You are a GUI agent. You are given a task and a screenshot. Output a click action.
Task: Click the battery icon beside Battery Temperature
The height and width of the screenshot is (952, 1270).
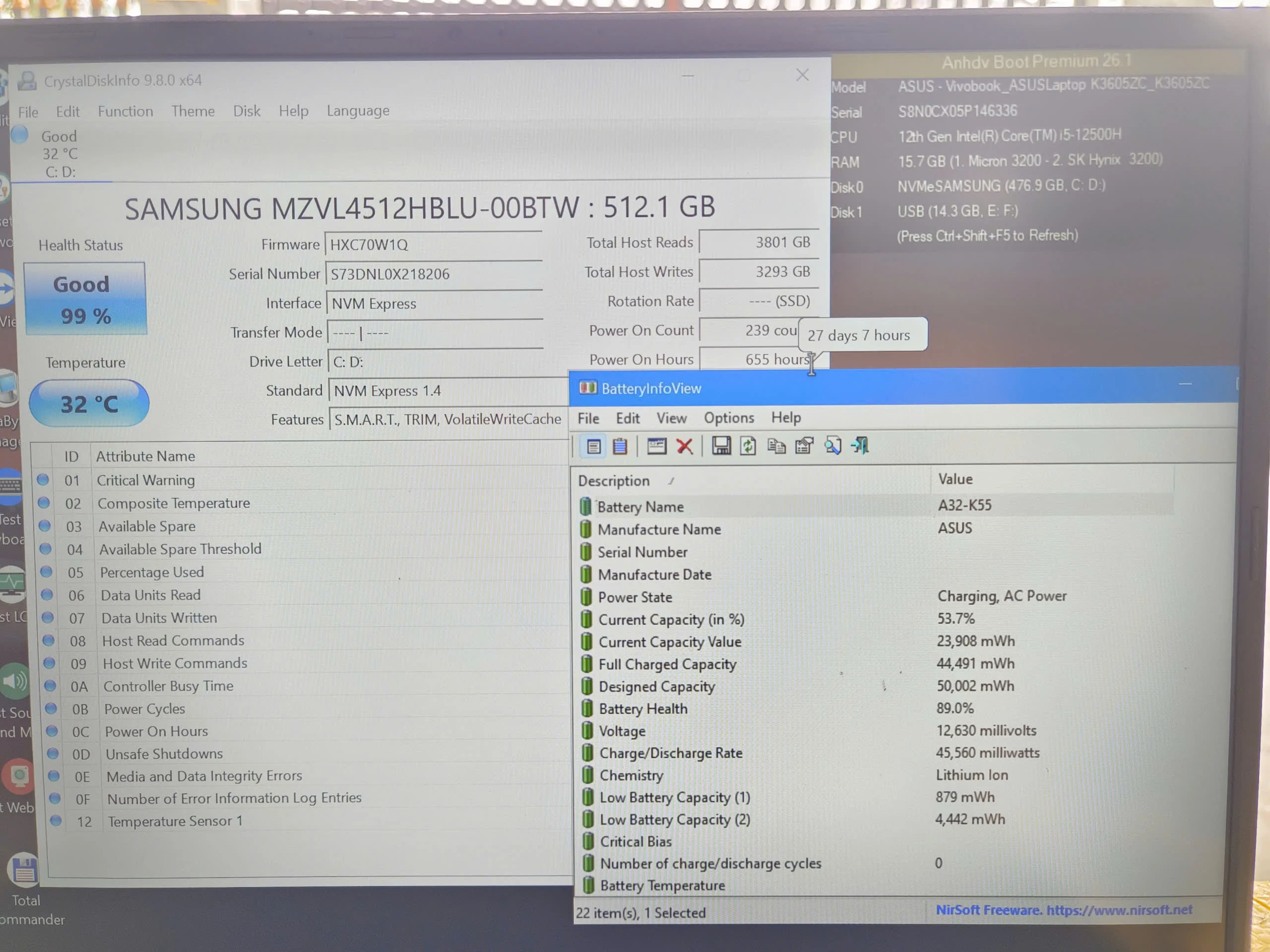tap(588, 886)
